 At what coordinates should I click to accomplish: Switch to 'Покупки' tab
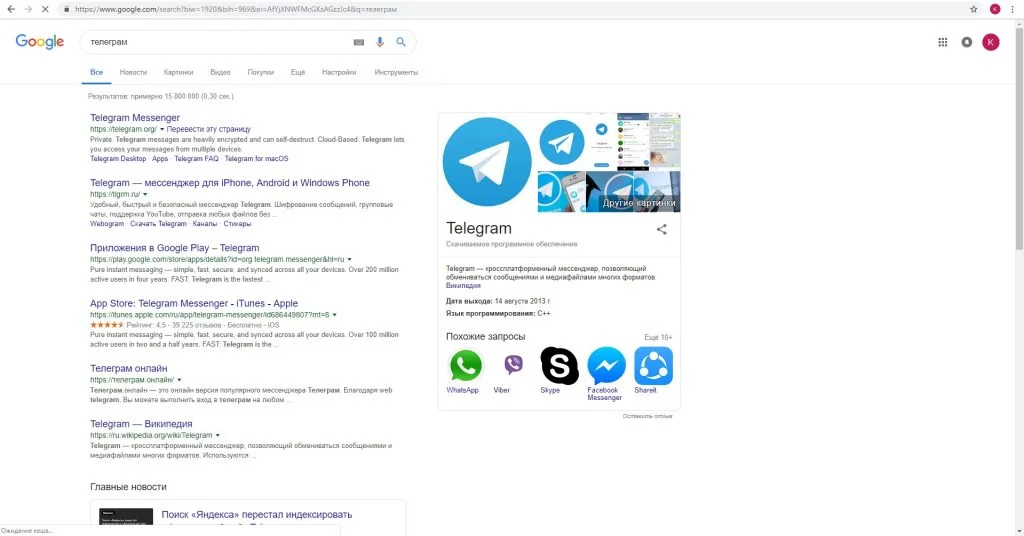261,72
